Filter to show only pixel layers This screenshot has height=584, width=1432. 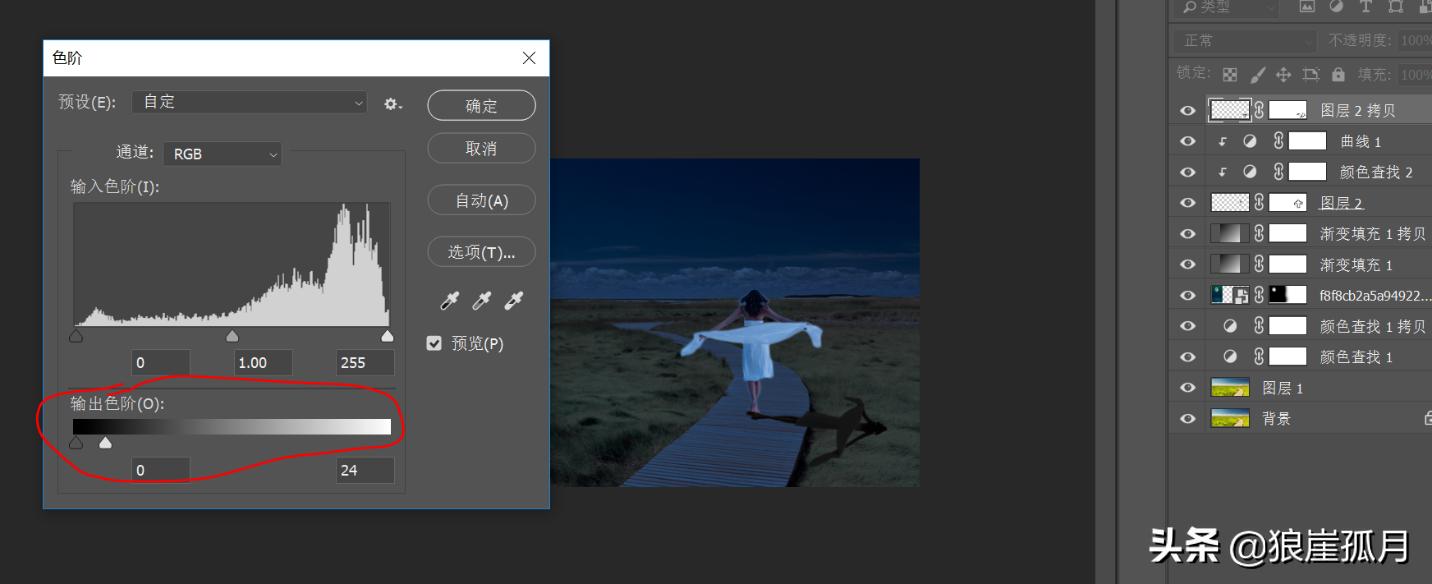coord(1308,7)
